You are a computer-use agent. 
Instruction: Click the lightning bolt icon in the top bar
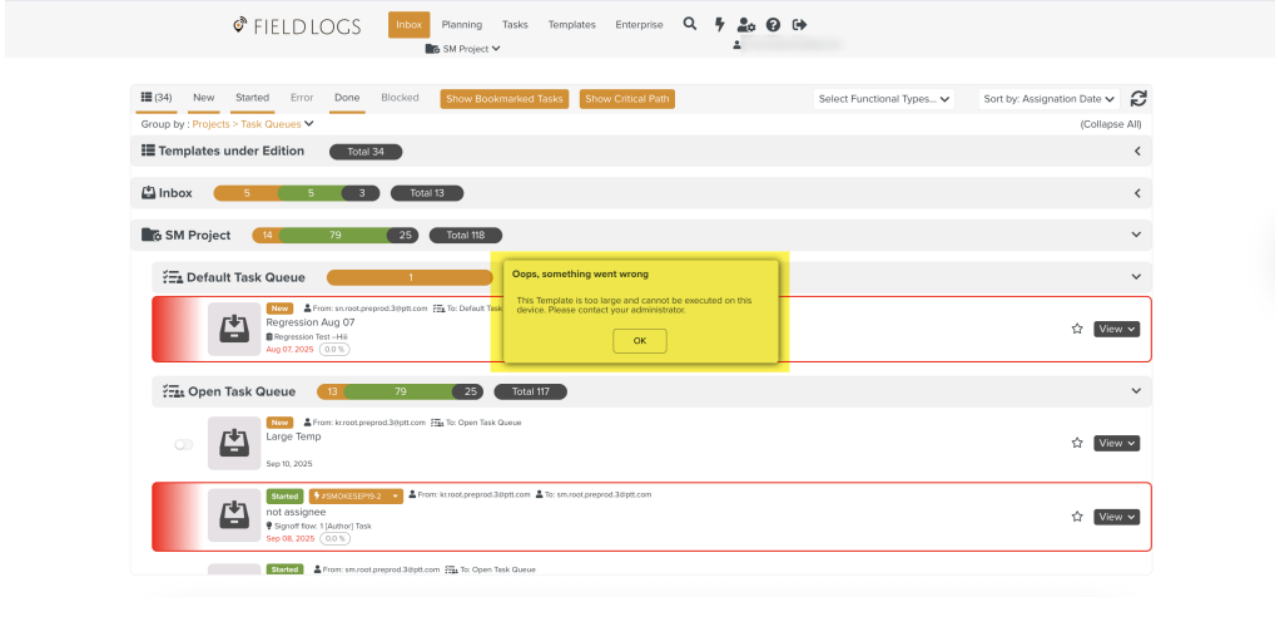click(719, 25)
